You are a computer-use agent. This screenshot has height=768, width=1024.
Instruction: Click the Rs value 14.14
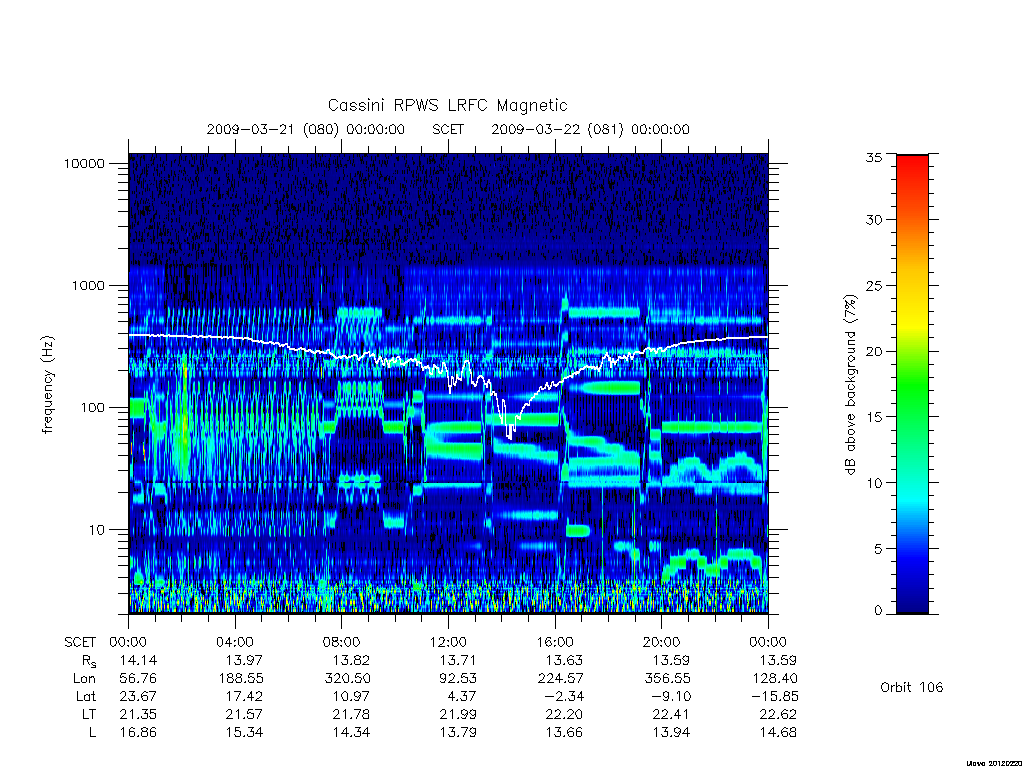pos(138,660)
